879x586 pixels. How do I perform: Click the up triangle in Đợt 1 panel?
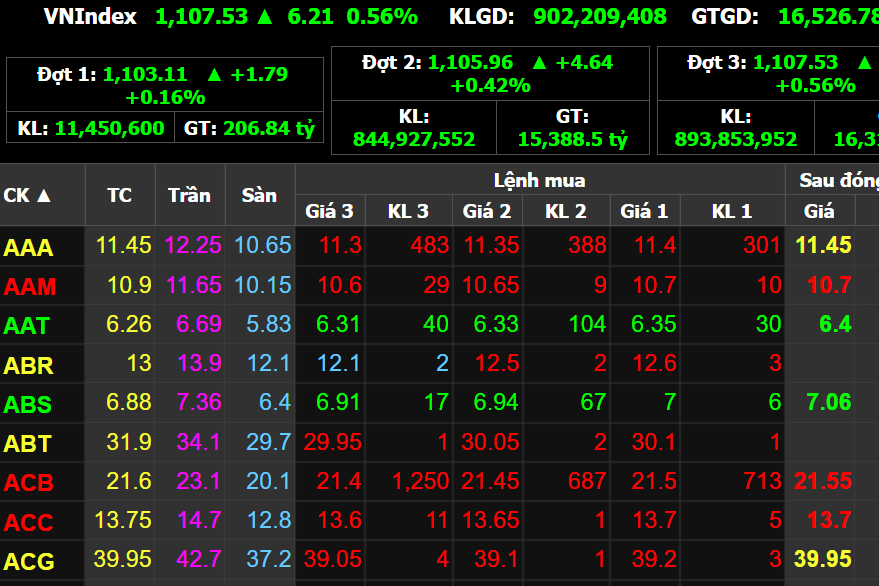(214, 74)
